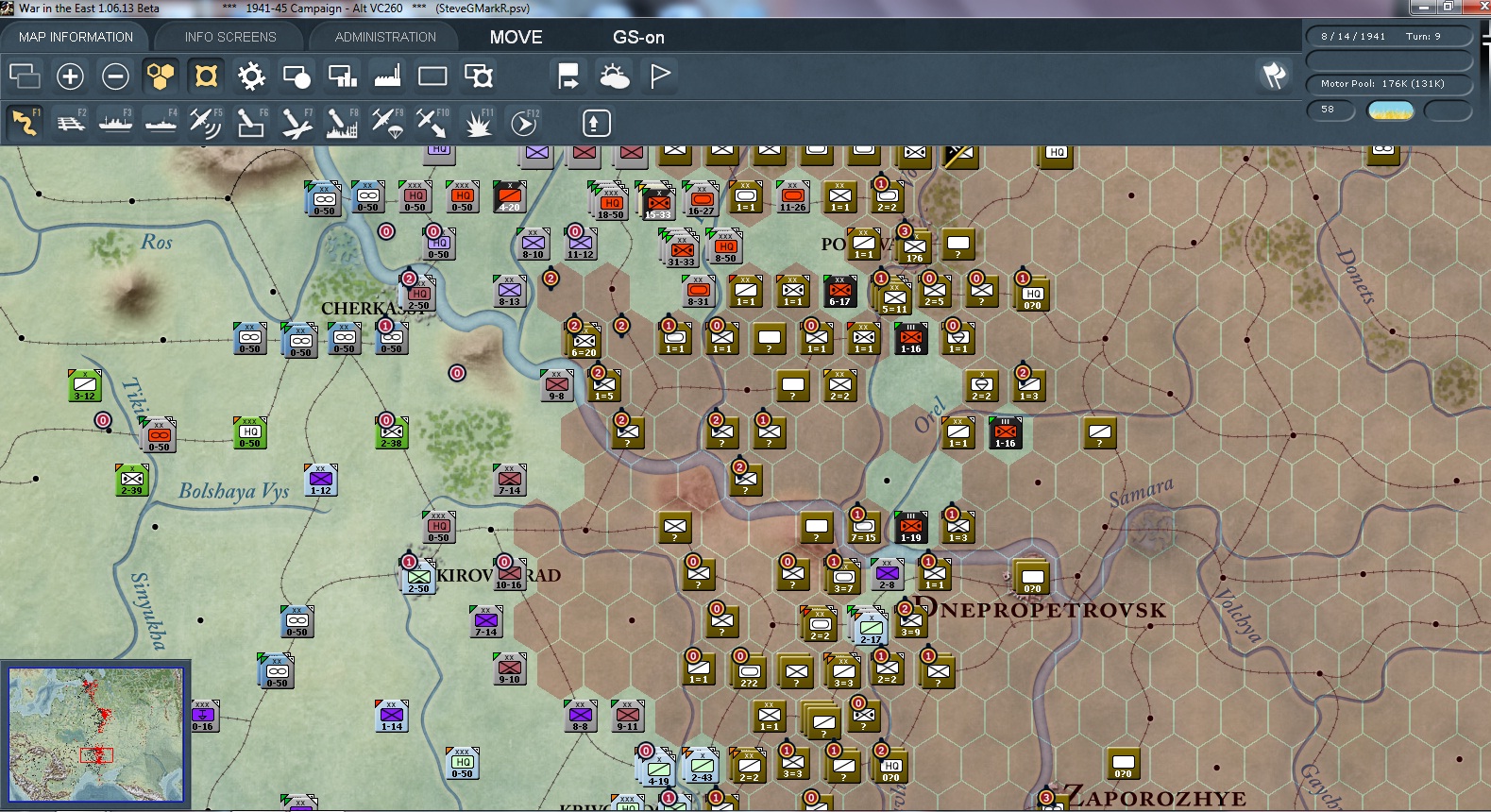
Task: Toggle the hex grid overlay
Action: 161,76
